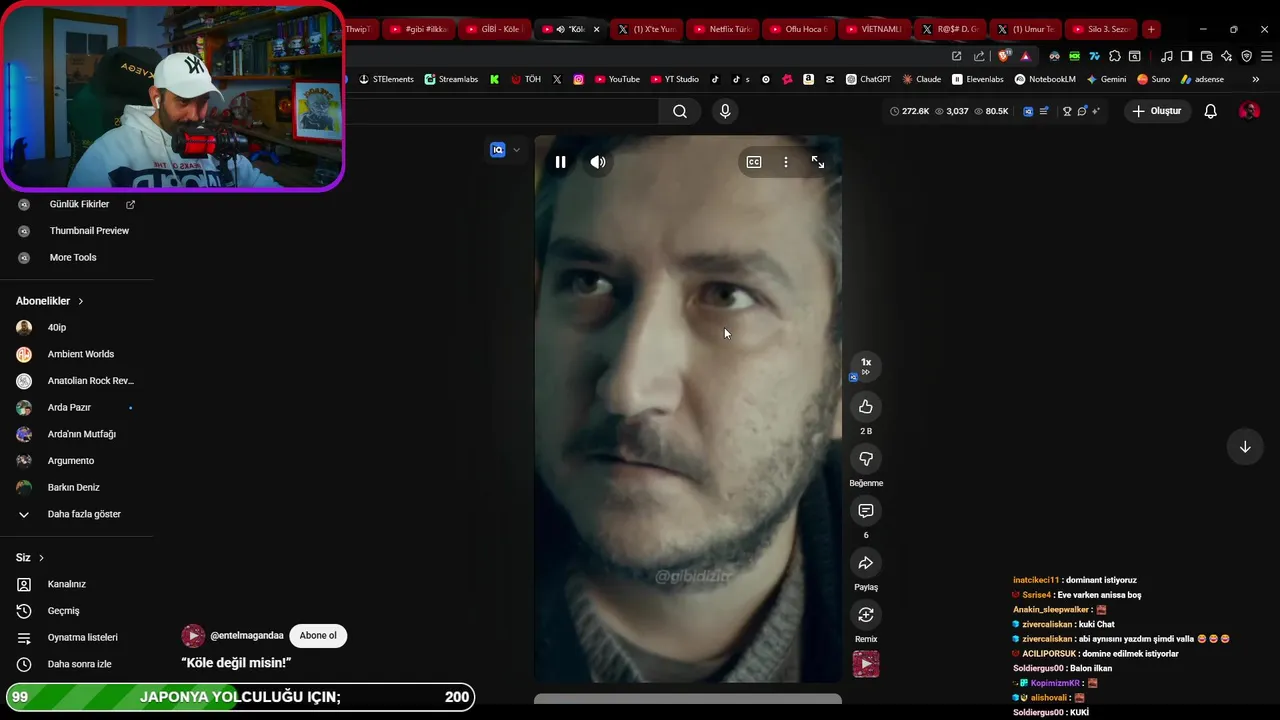Open Kanalınız in the sidebar
The width and height of the screenshot is (1280, 720).
66,584
